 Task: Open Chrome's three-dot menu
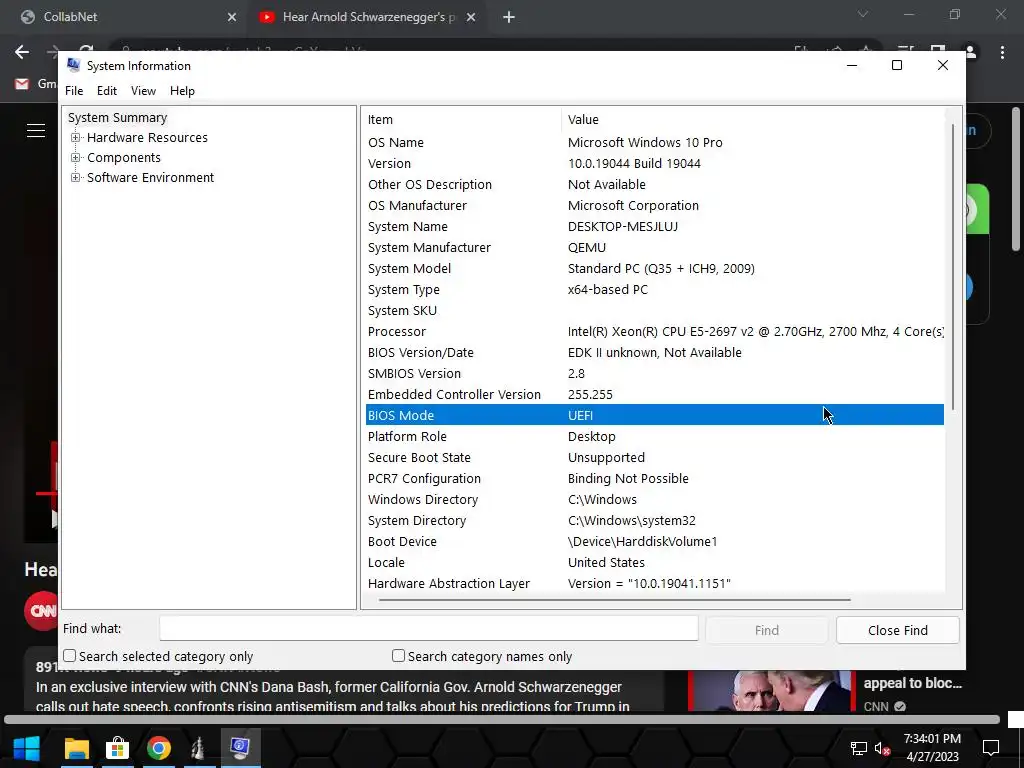[1002, 52]
